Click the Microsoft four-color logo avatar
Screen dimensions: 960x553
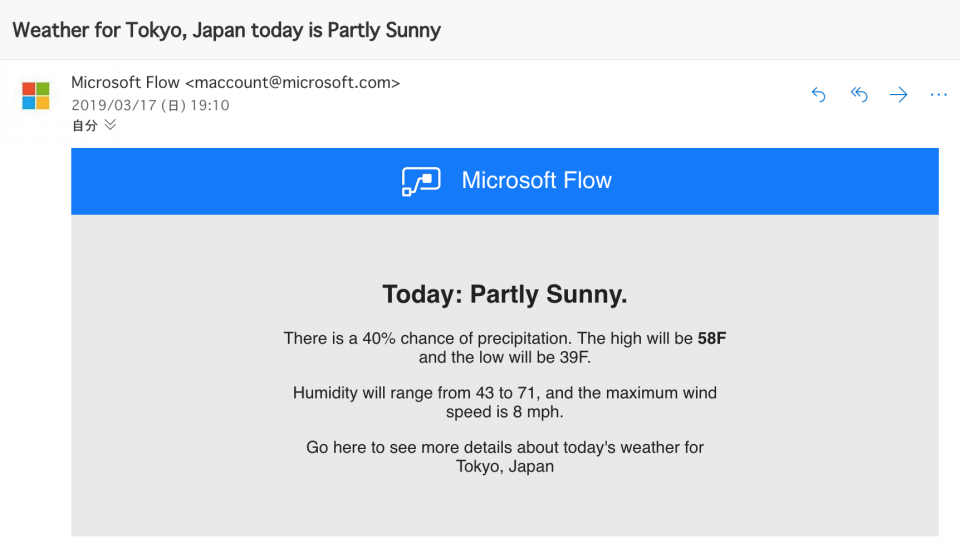(36, 96)
